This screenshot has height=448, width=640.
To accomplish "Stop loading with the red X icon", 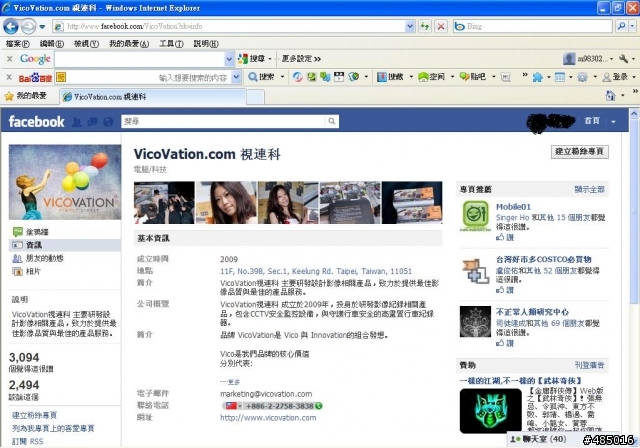I will [x=441, y=27].
